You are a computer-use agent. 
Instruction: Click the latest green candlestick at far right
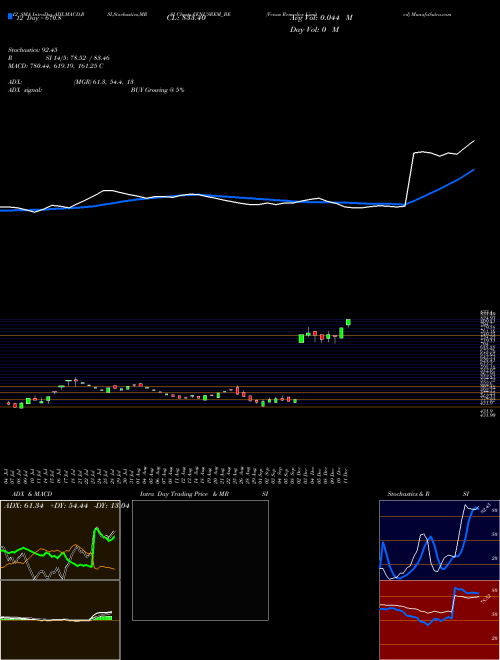tap(348, 322)
